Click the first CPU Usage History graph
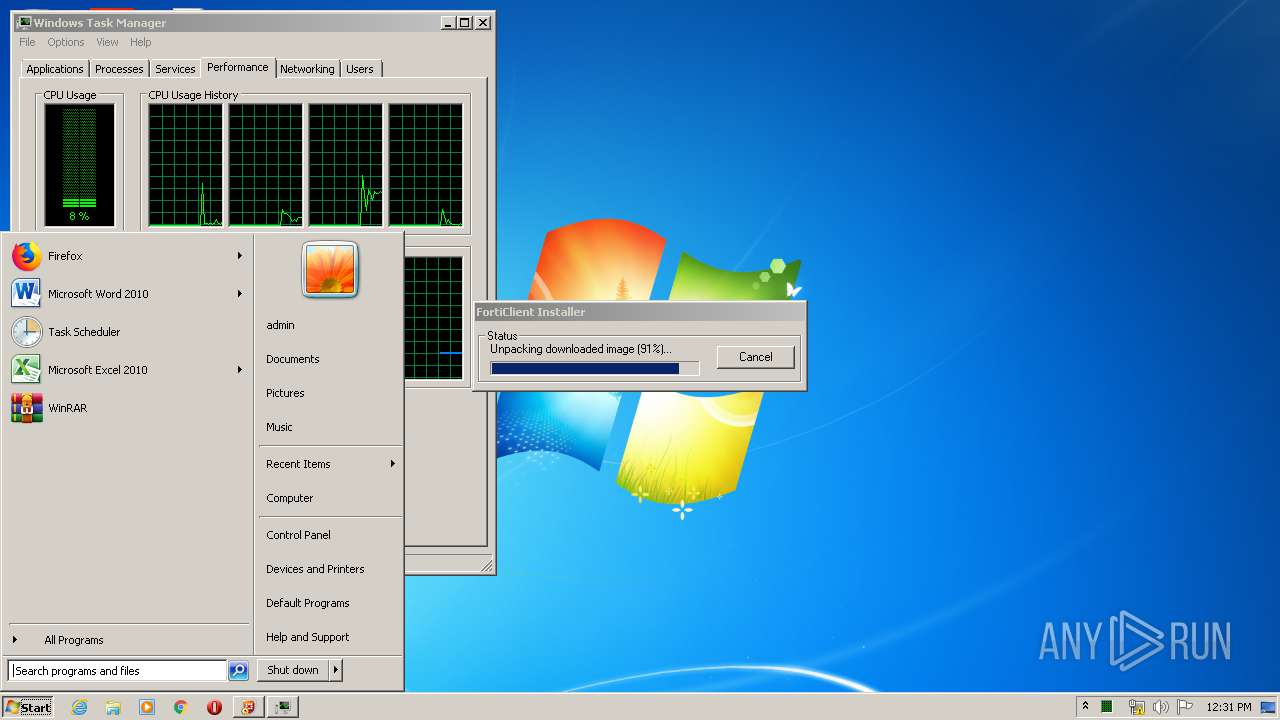This screenshot has height=720, width=1280. pyautogui.click(x=186, y=165)
